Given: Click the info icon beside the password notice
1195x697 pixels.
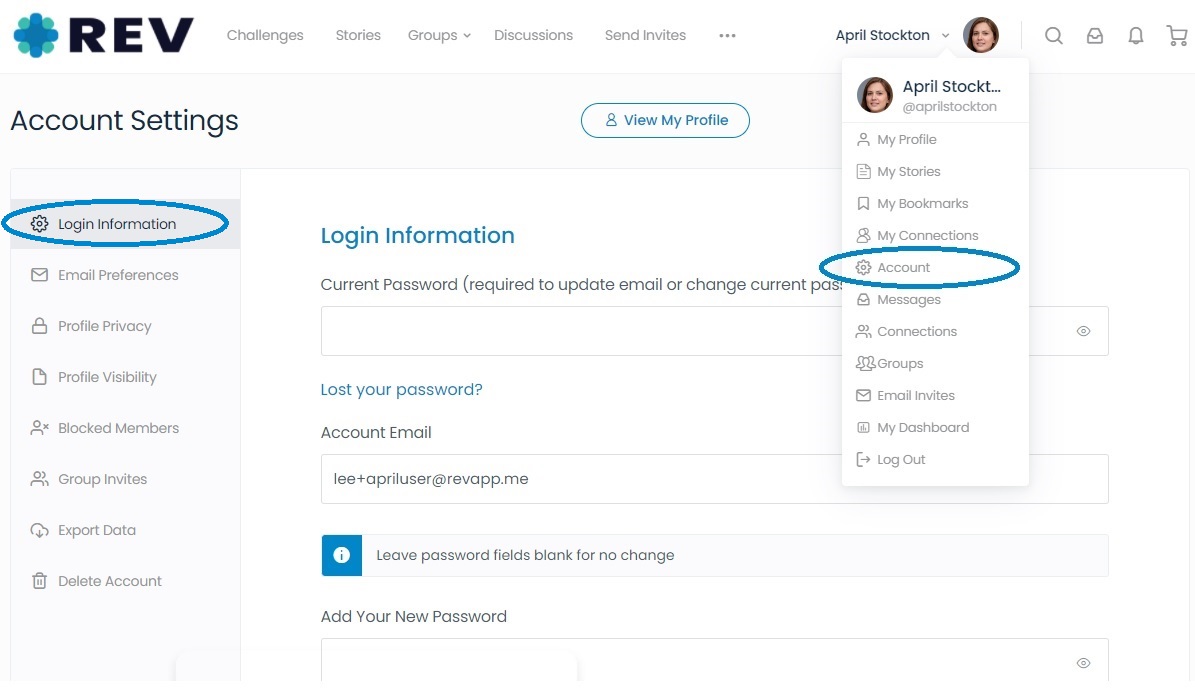Looking at the screenshot, I should (341, 555).
